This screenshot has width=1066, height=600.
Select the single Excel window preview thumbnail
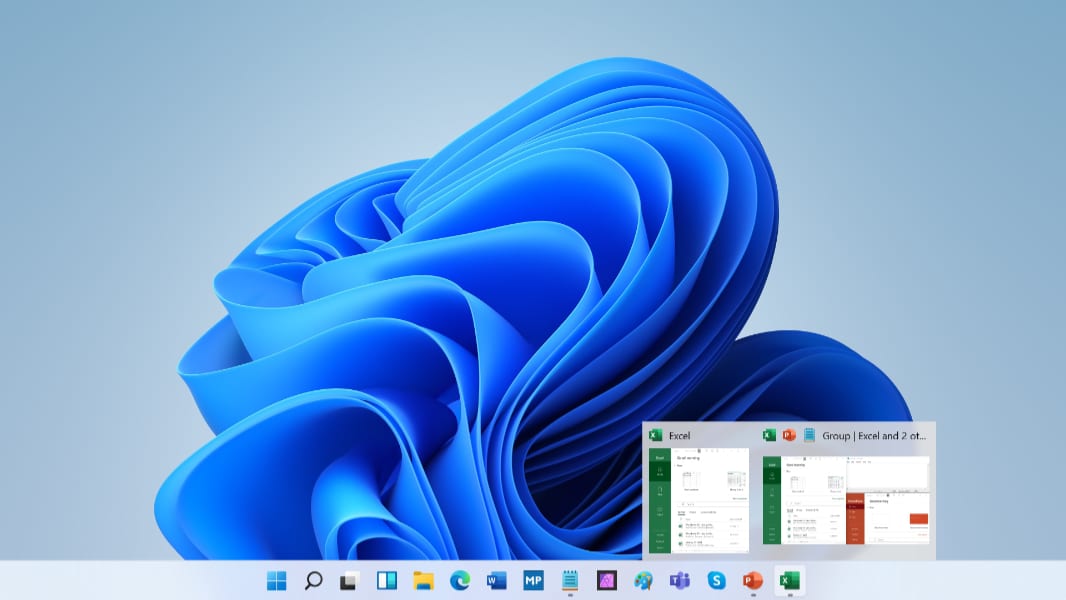[699, 500]
